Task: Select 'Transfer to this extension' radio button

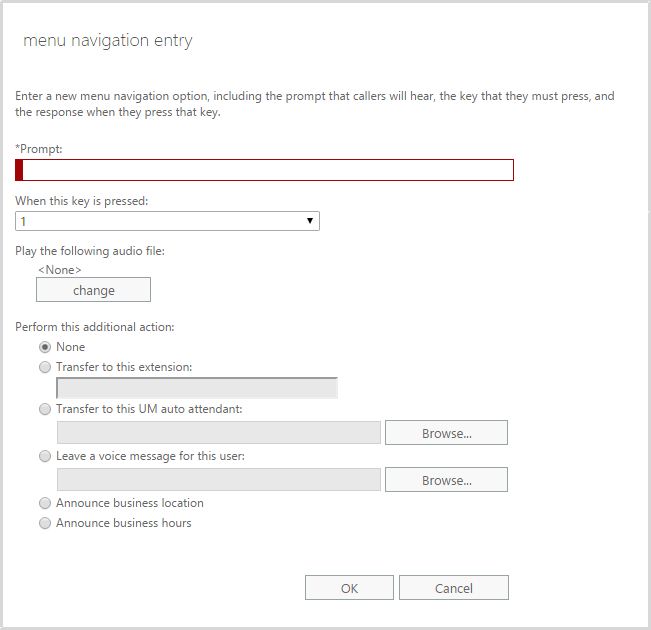Action: (45, 367)
